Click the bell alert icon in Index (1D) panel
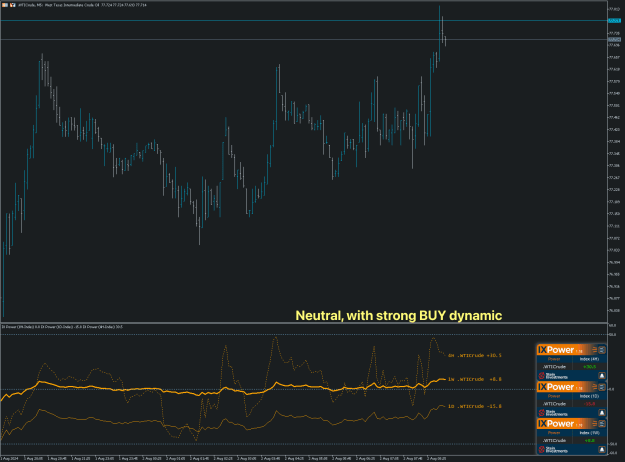The image size is (625, 462). [x=602, y=413]
